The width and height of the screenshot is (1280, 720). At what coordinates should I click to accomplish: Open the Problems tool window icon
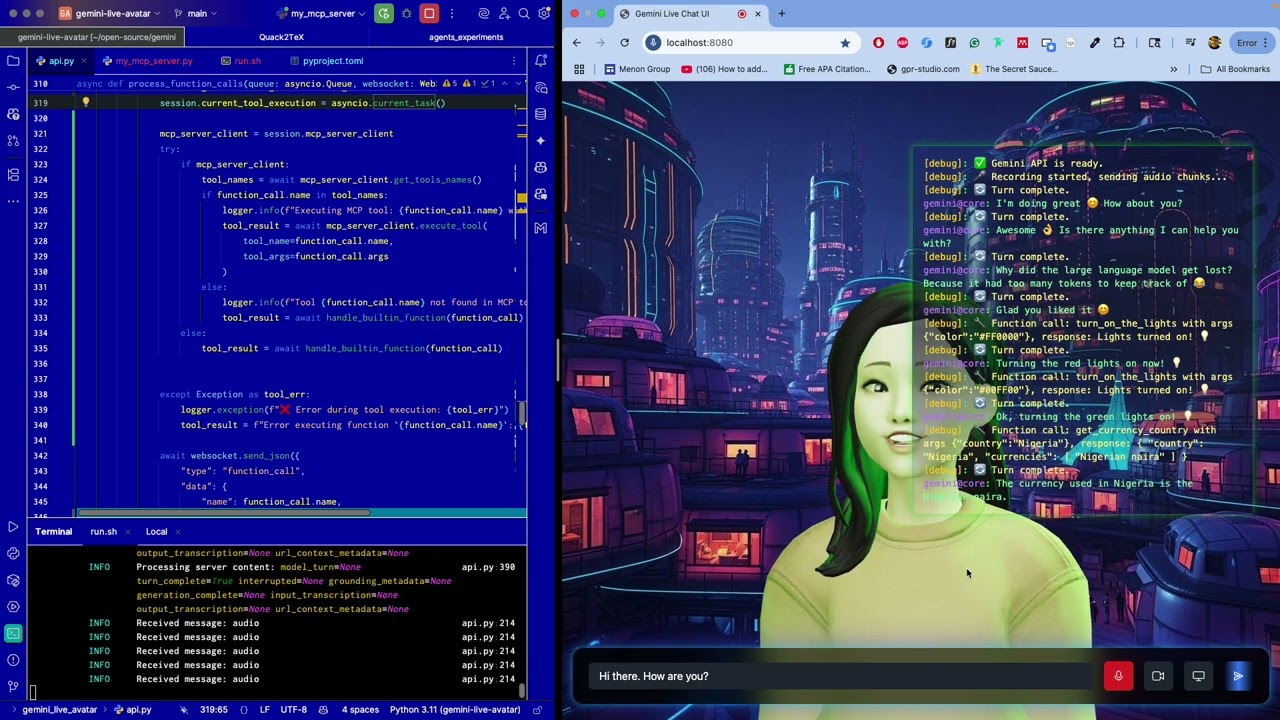pos(13,660)
